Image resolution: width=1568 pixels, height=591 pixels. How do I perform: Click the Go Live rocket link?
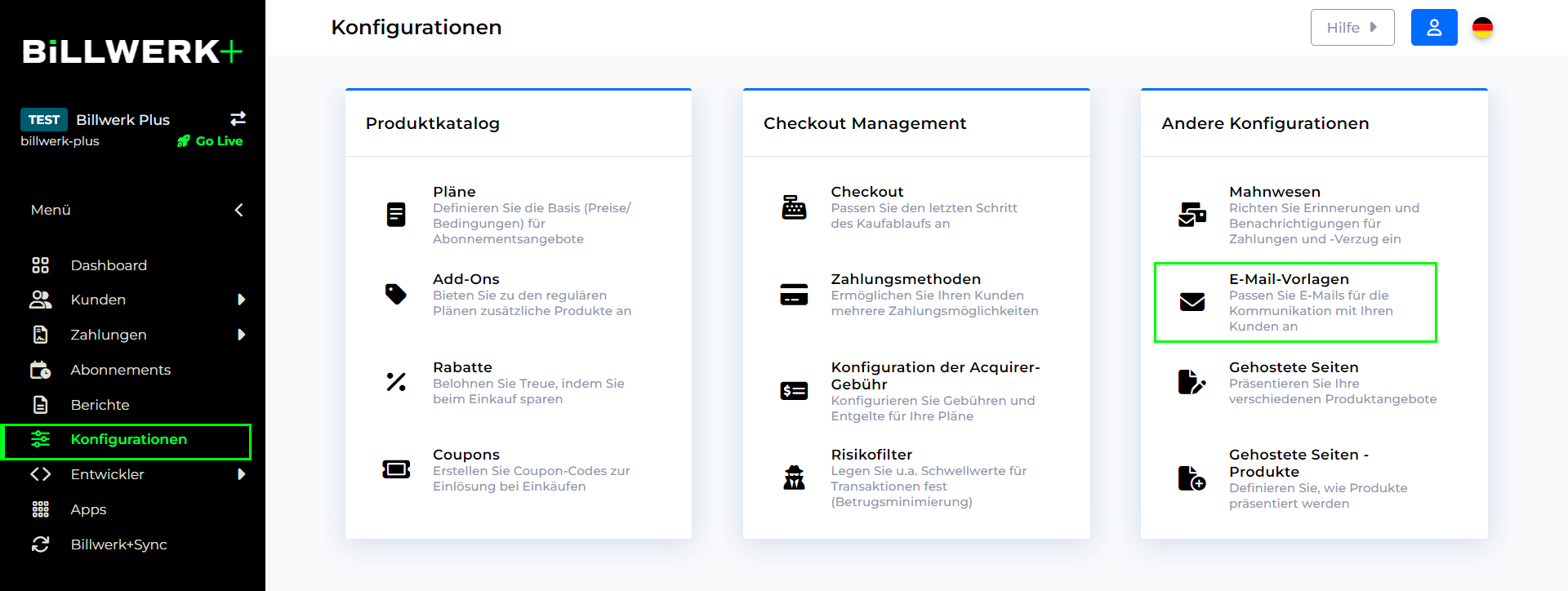pos(210,140)
